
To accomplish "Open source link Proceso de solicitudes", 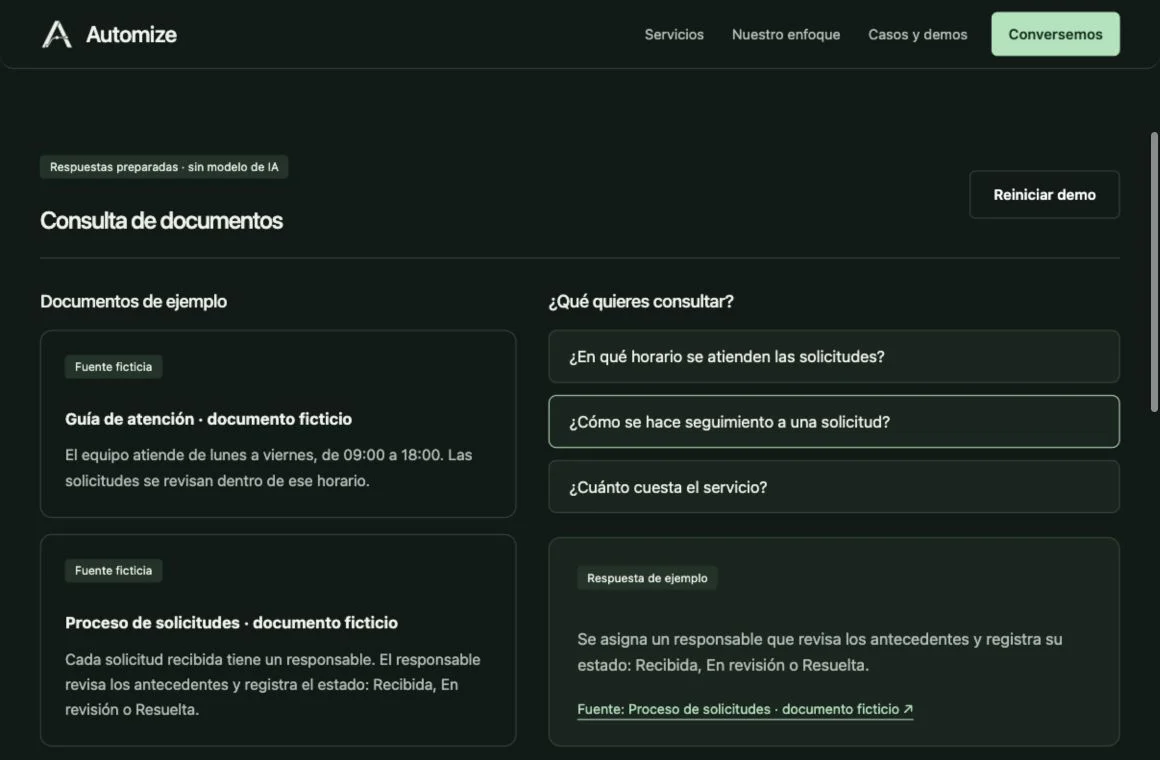I will click(744, 709).
